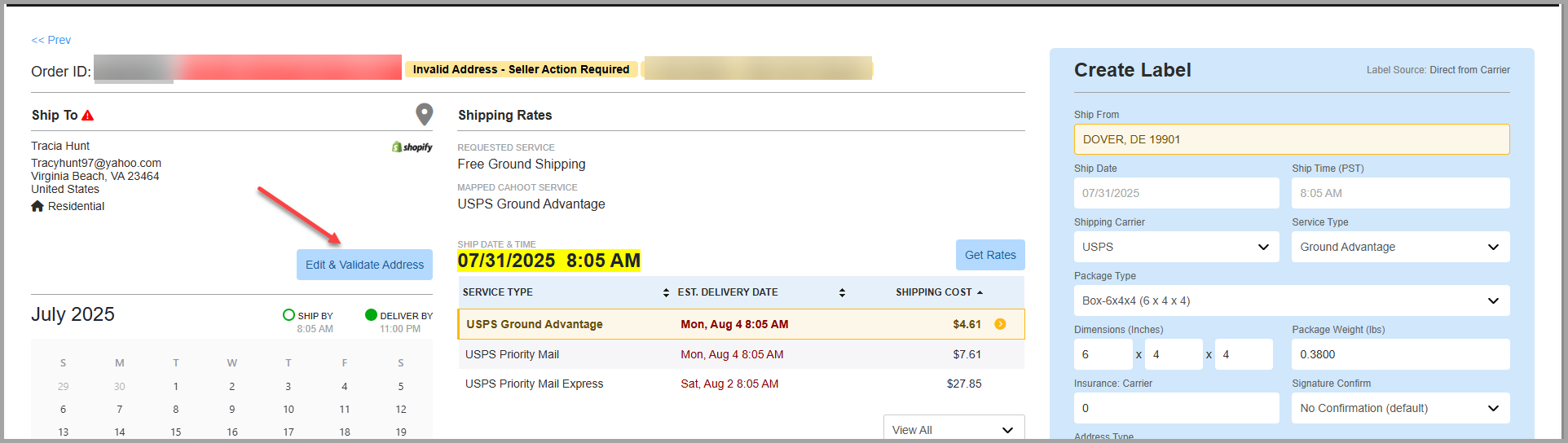The image size is (1568, 443).
Task: Open the View All dropdown
Action: [954, 429]
